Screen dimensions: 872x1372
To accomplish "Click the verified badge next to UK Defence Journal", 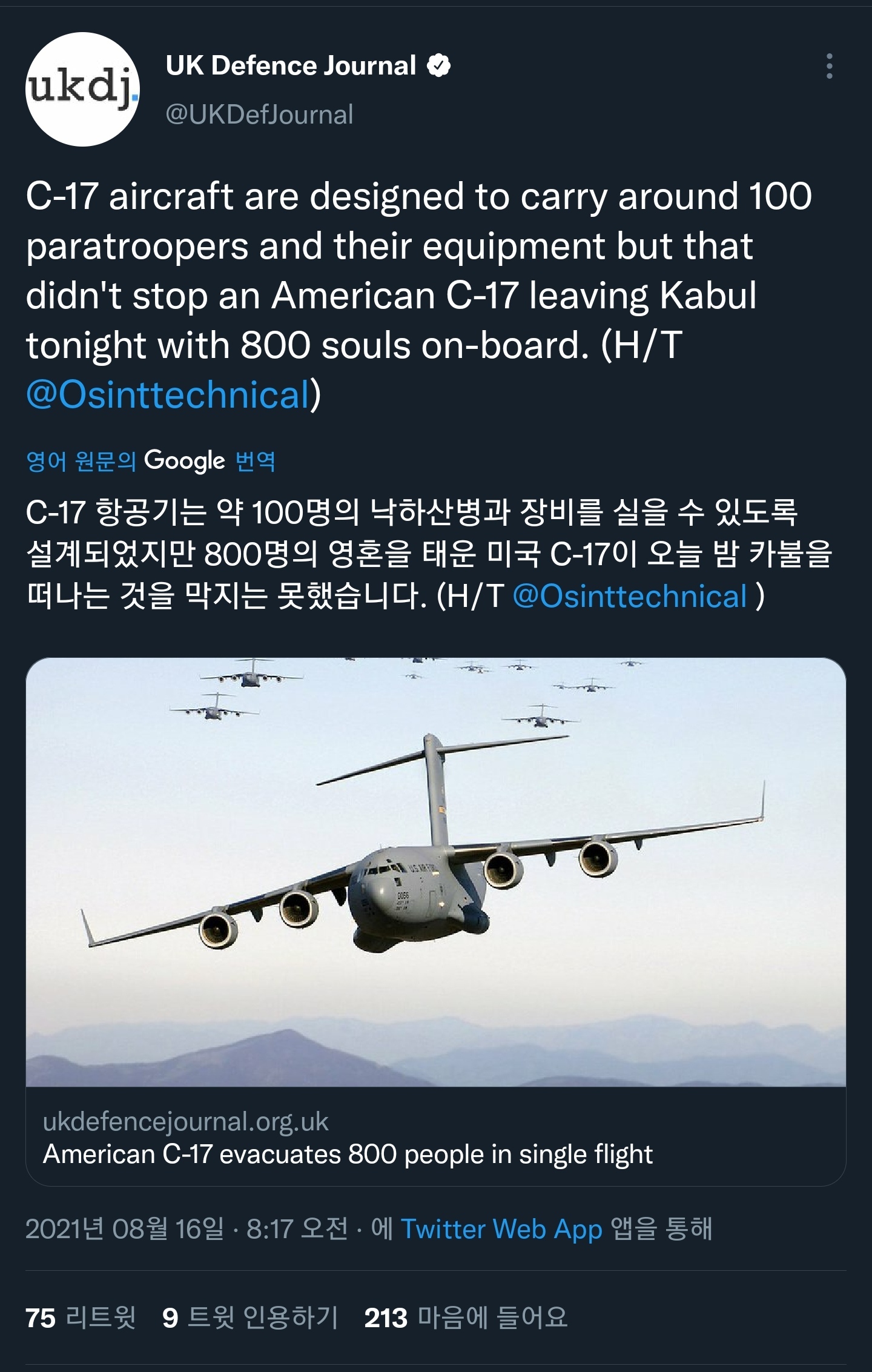I will 437,67.
